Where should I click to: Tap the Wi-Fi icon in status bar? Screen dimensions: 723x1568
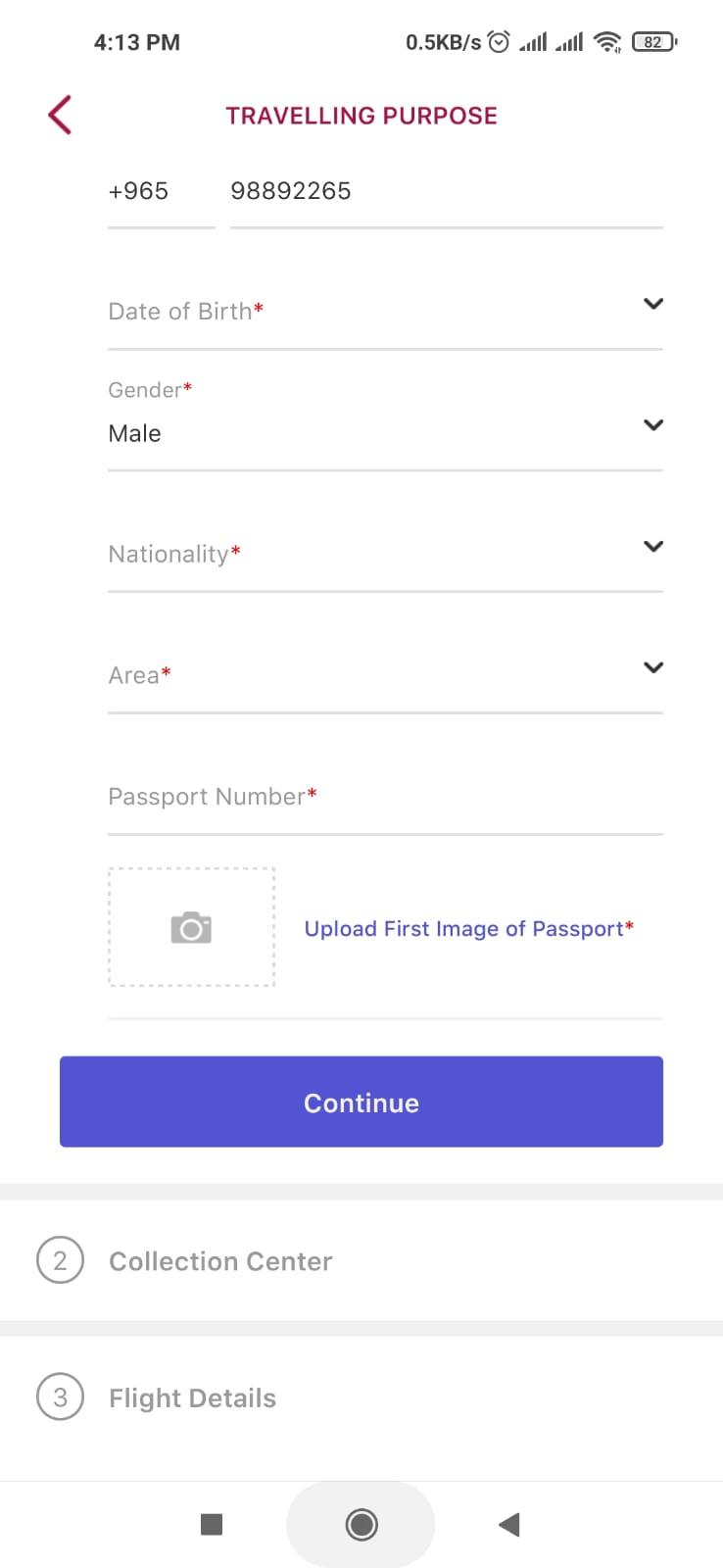607,42
